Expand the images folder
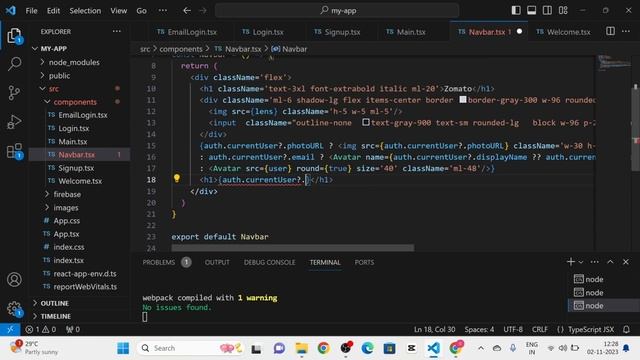 click(x=47, y=207)
